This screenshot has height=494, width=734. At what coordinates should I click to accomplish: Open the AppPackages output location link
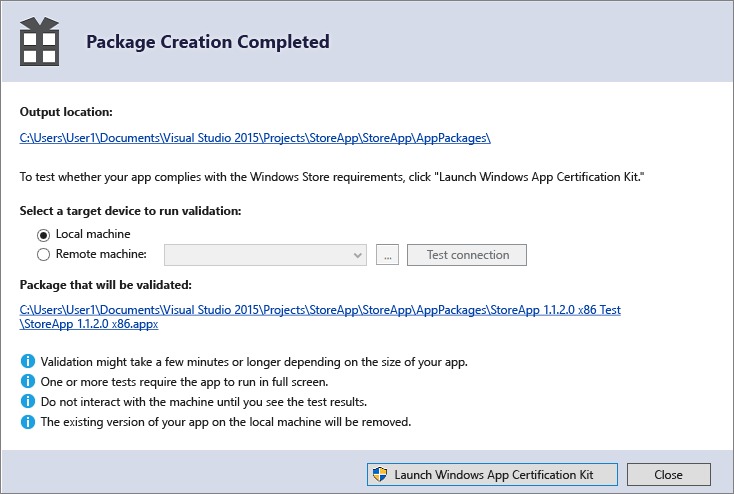coord(255,138)
